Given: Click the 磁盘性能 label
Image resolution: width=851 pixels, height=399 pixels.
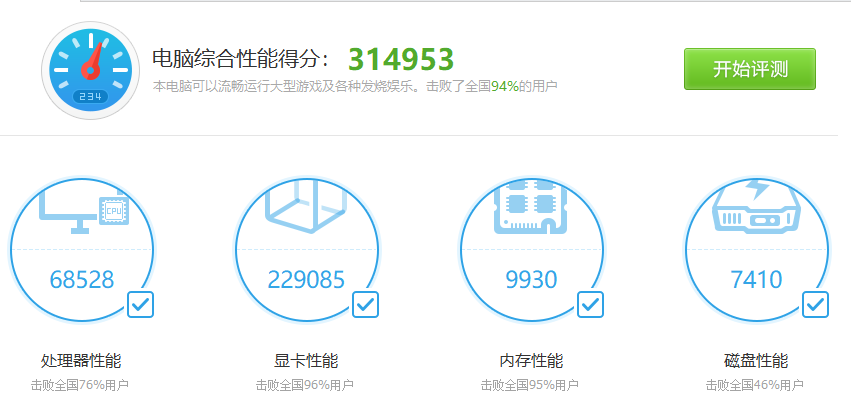Looking at the screenshot, I should [x=756, y=360].
